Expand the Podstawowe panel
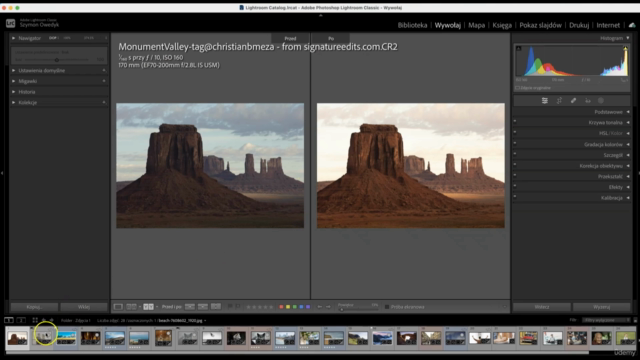 [628, 112]
